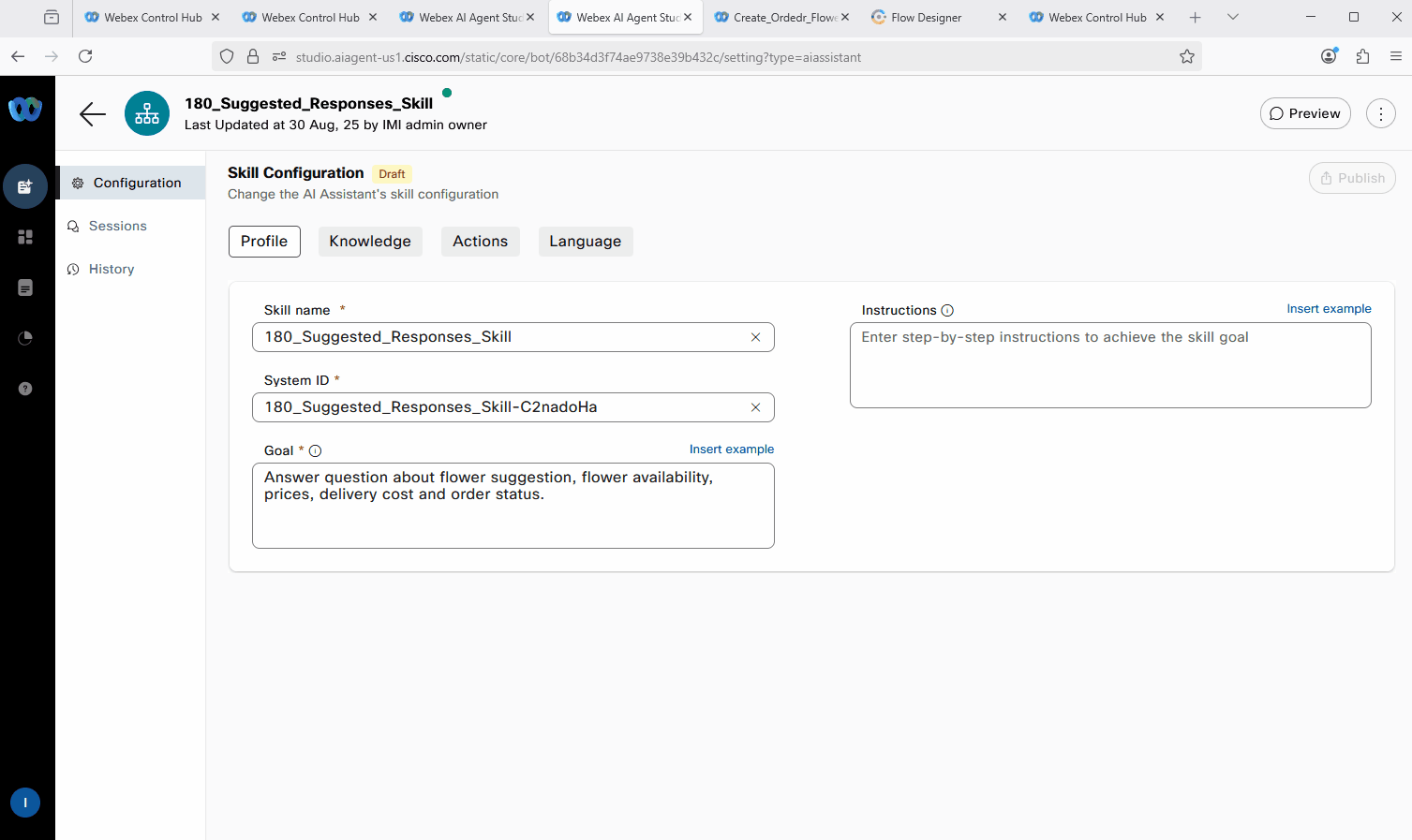The width and height of the screenshot is (1412, 840).
Task: Click the Goal info icon
Action: click(316, 451)
